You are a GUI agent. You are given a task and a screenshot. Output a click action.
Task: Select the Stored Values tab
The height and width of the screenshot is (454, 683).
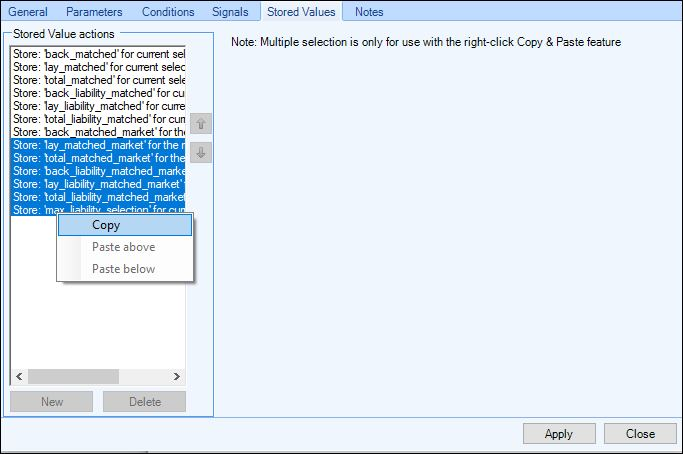(x=301, y=12)
